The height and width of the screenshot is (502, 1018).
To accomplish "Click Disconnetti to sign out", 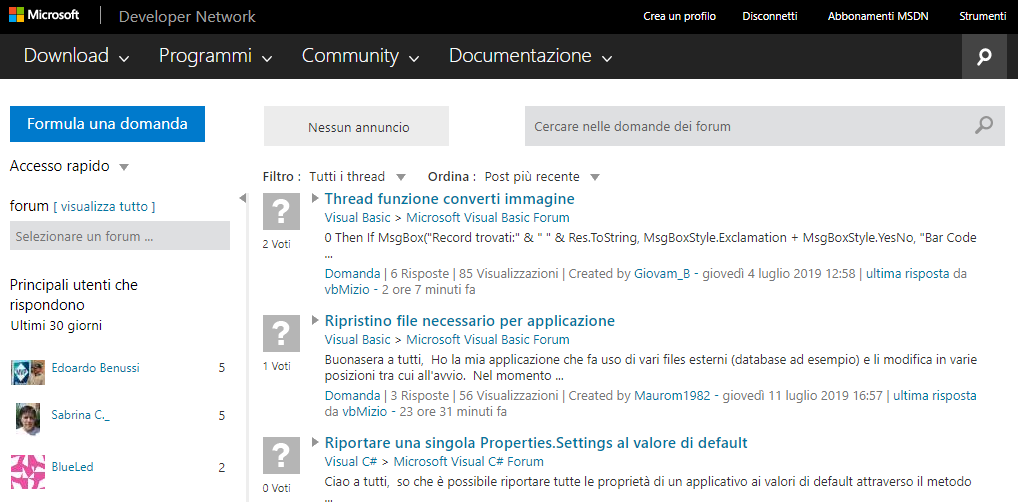I will coord(769,16).
